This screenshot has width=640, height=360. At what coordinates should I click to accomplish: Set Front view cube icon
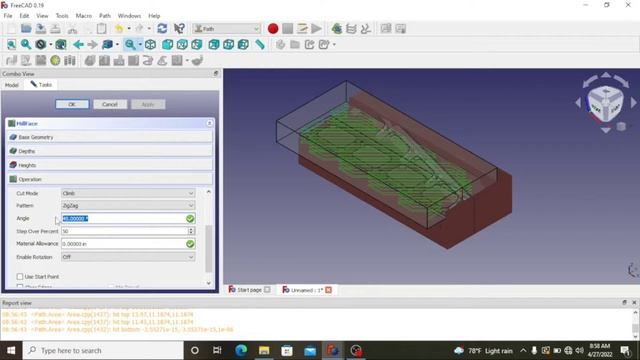[167, 44]
